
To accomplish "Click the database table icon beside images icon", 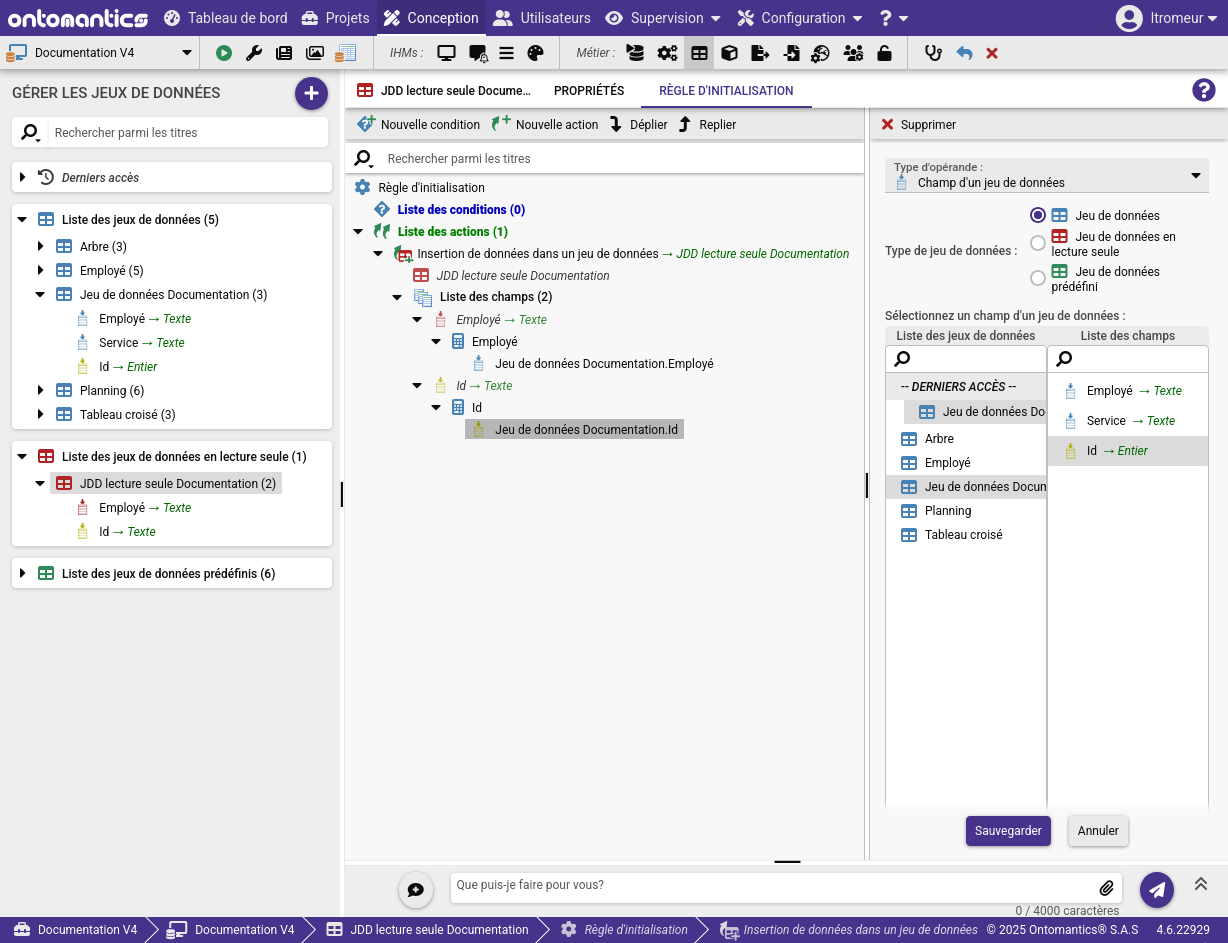I will (346, 53).
